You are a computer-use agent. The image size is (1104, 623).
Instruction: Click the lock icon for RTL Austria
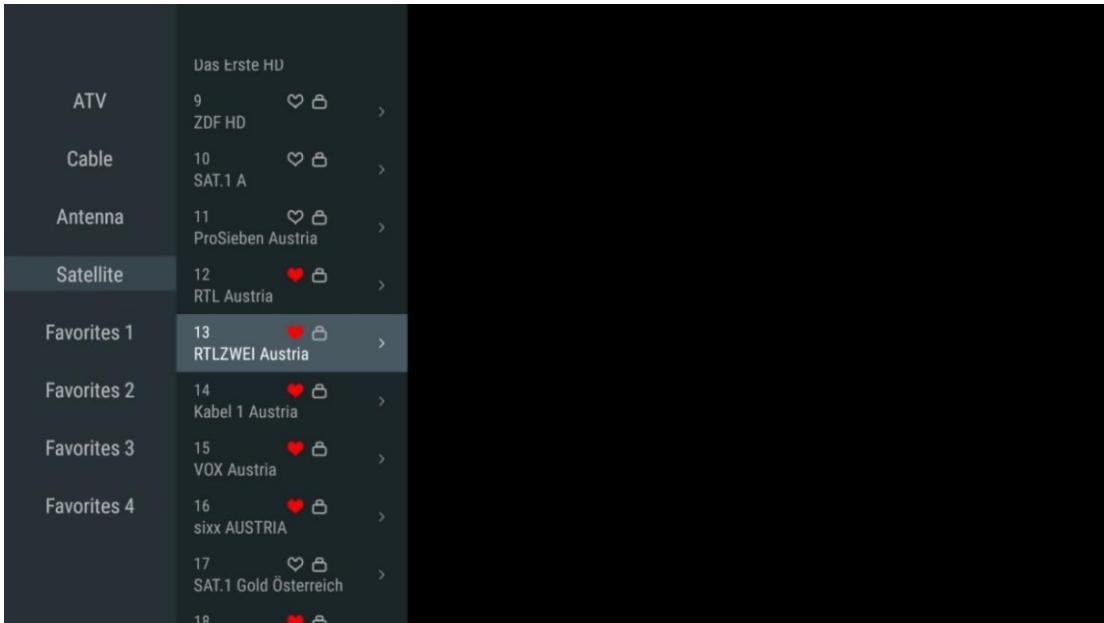(319, 275)
